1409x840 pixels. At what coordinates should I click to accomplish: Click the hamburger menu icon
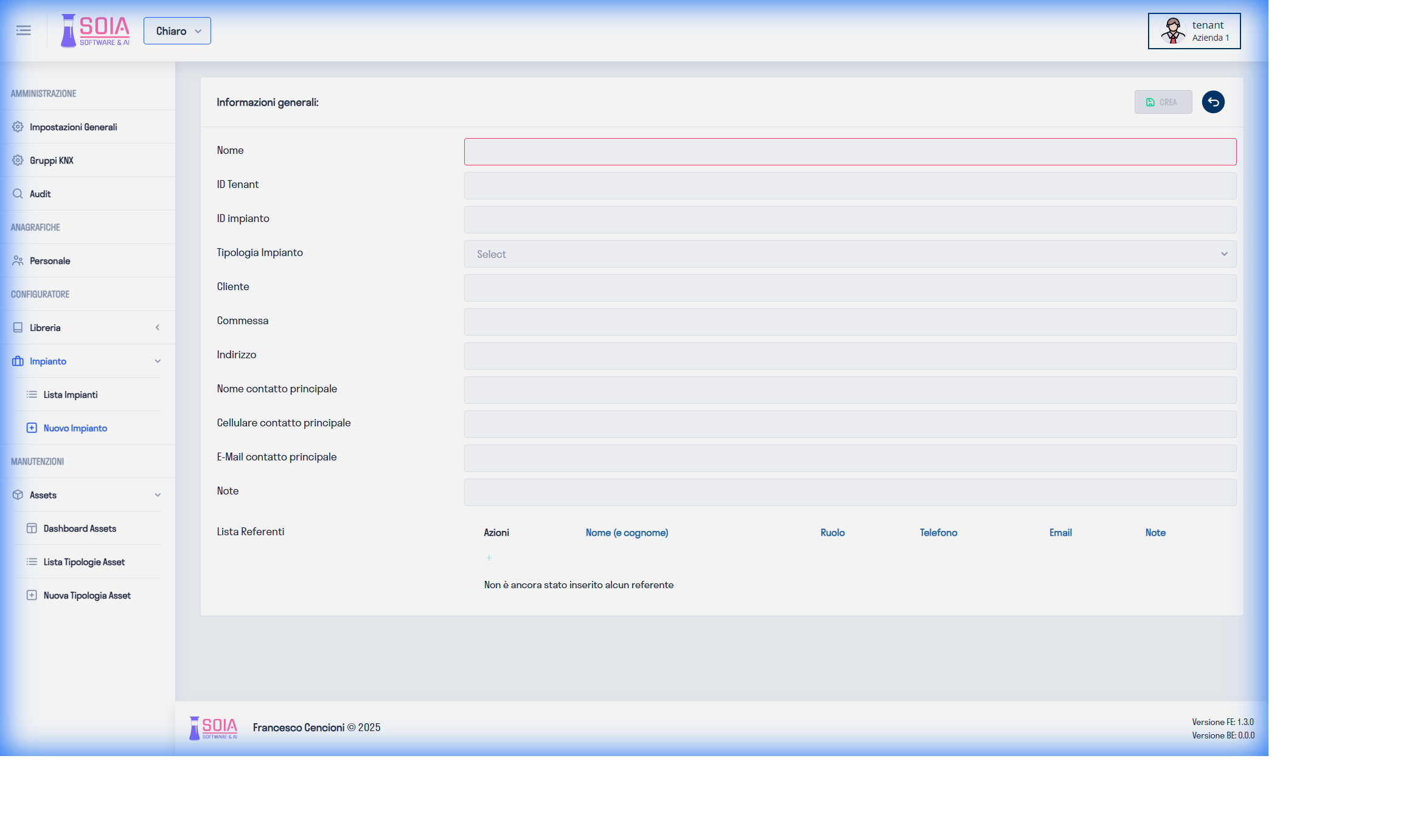(24, 30)
